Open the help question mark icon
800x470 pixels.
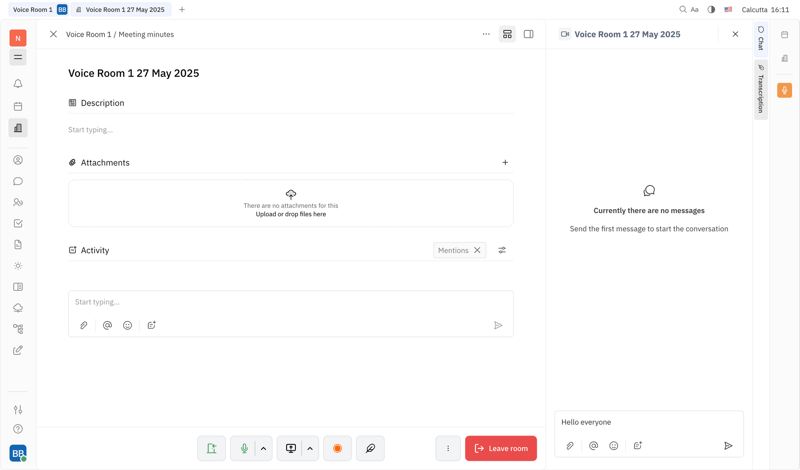tap(18, 429)
